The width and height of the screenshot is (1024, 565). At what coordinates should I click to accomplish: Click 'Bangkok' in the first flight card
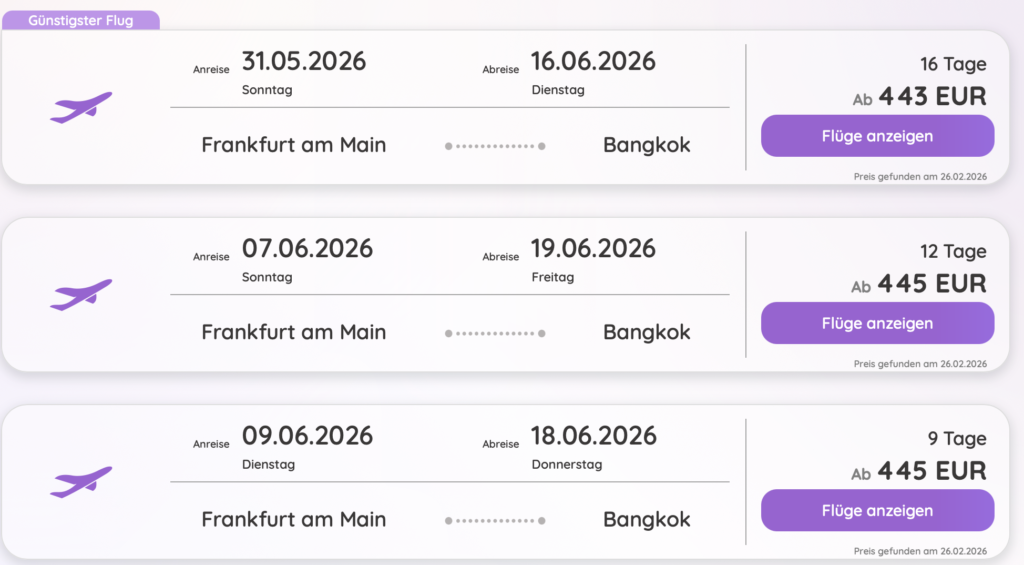click(647, 145)
